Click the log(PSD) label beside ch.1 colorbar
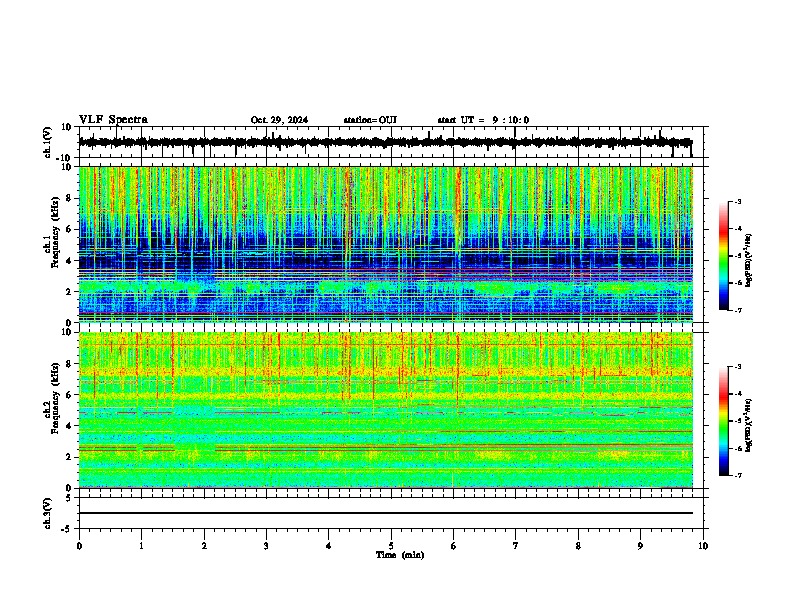Screen dimensions: 792x612 (x=749, y=260)
